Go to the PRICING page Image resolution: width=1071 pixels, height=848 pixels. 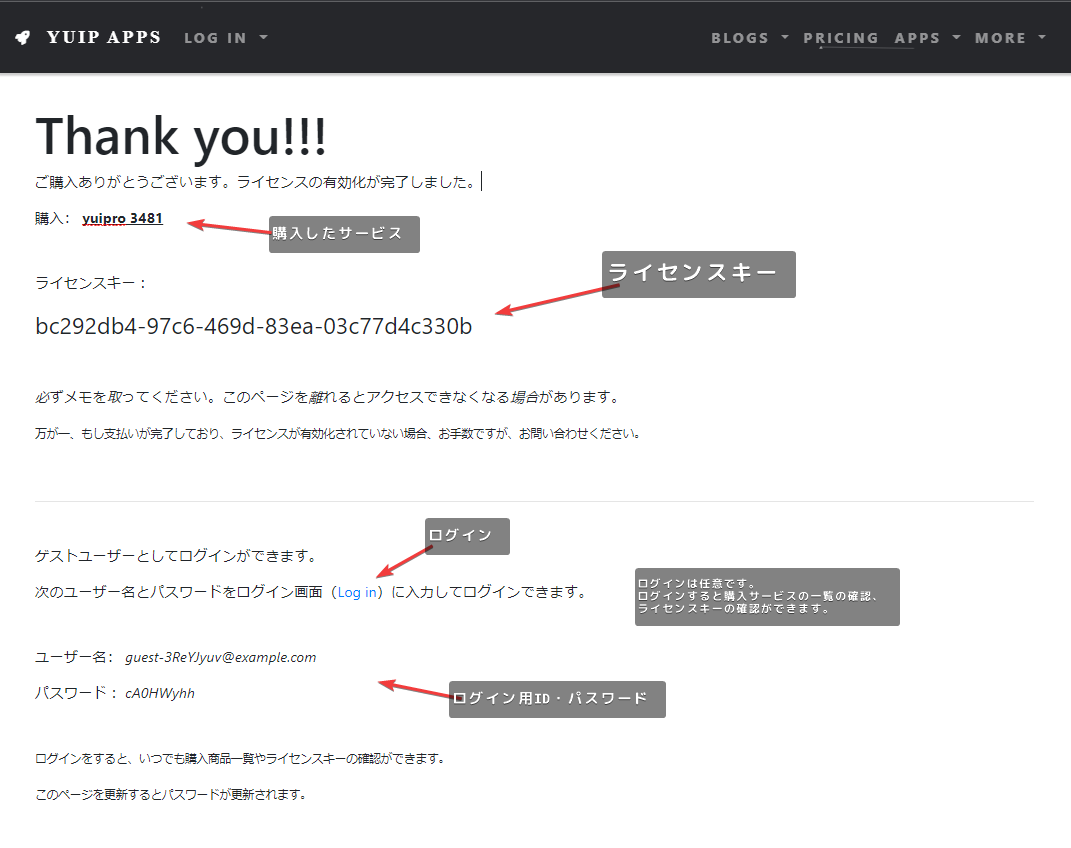840,38
